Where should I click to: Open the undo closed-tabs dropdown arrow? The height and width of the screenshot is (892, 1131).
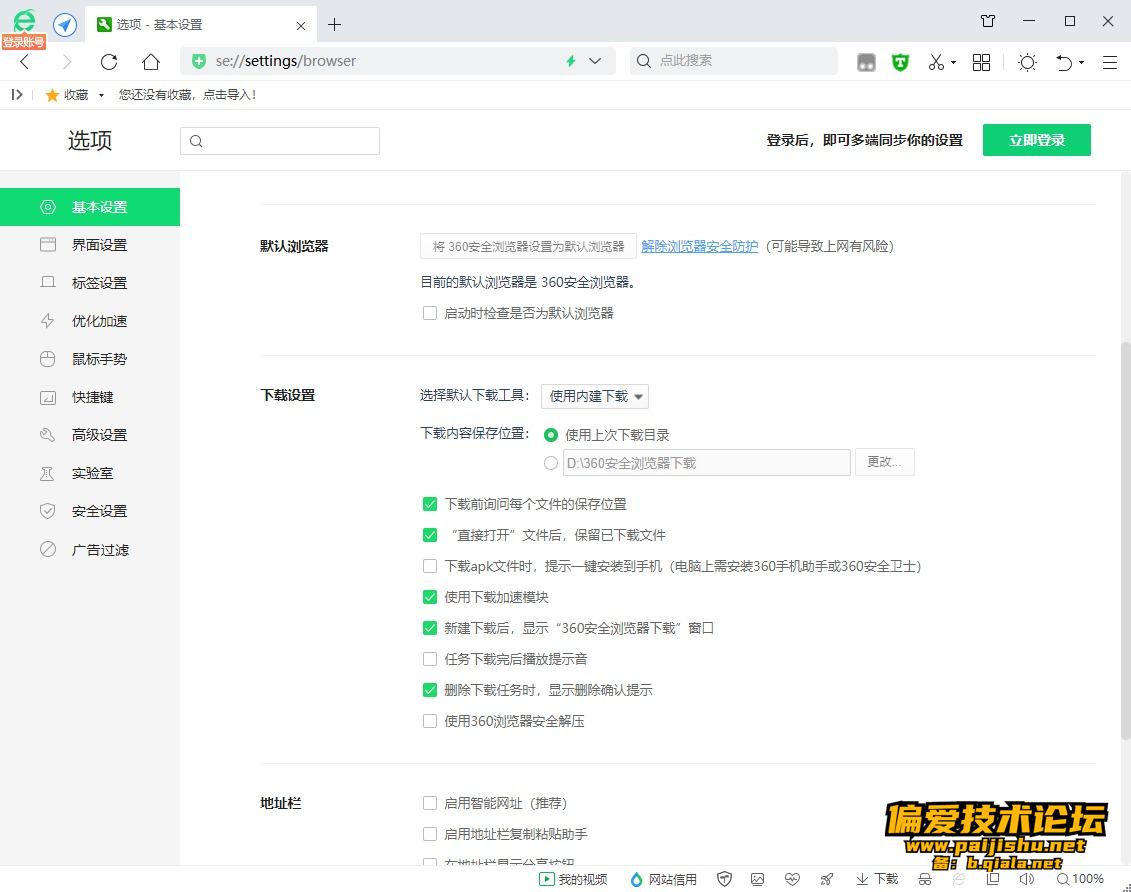tap(1081, 63)
